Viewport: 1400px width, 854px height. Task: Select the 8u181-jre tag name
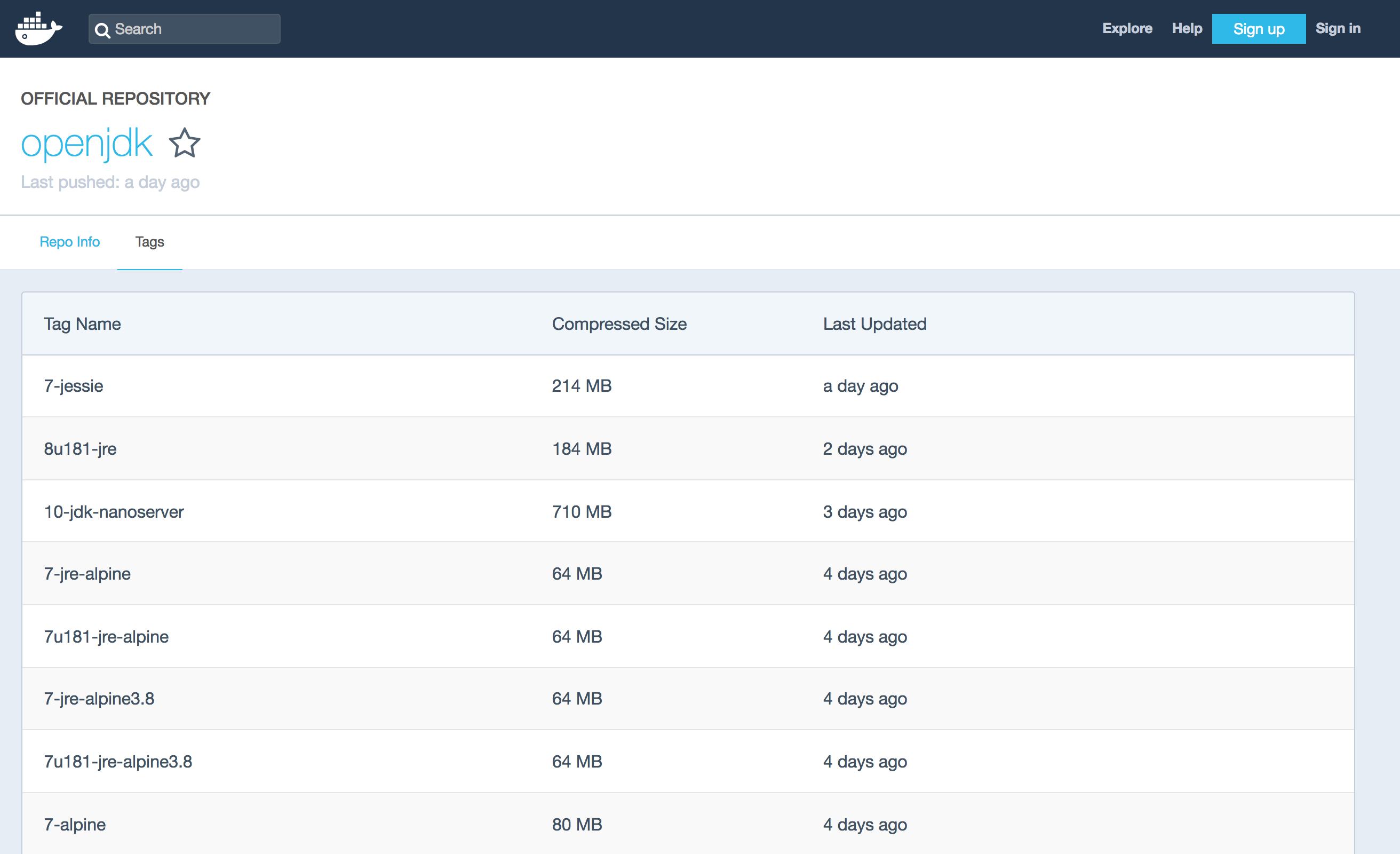[80, 449]
